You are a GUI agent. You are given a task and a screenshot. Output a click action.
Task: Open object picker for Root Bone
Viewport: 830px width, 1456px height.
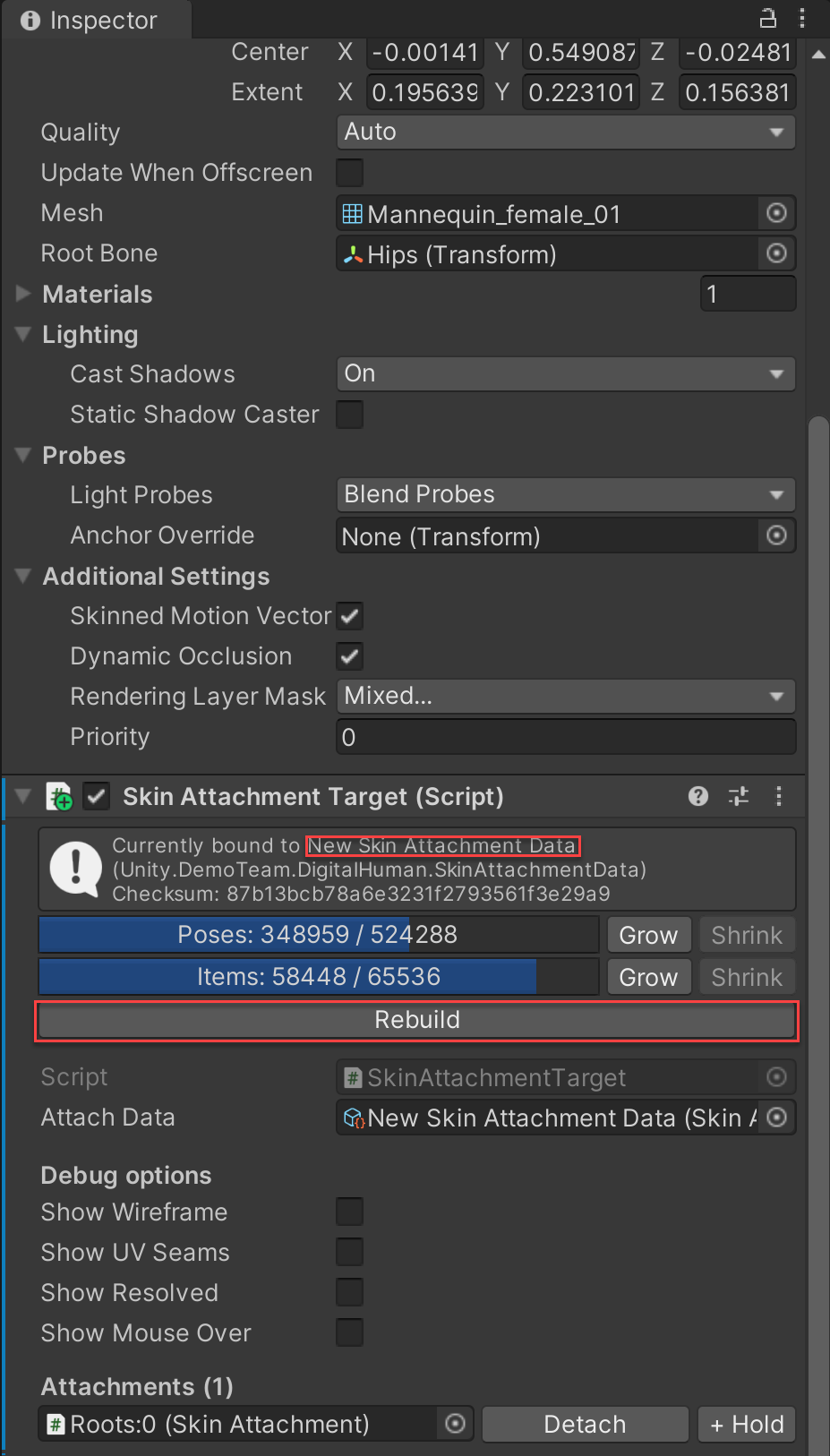[776, 253]
